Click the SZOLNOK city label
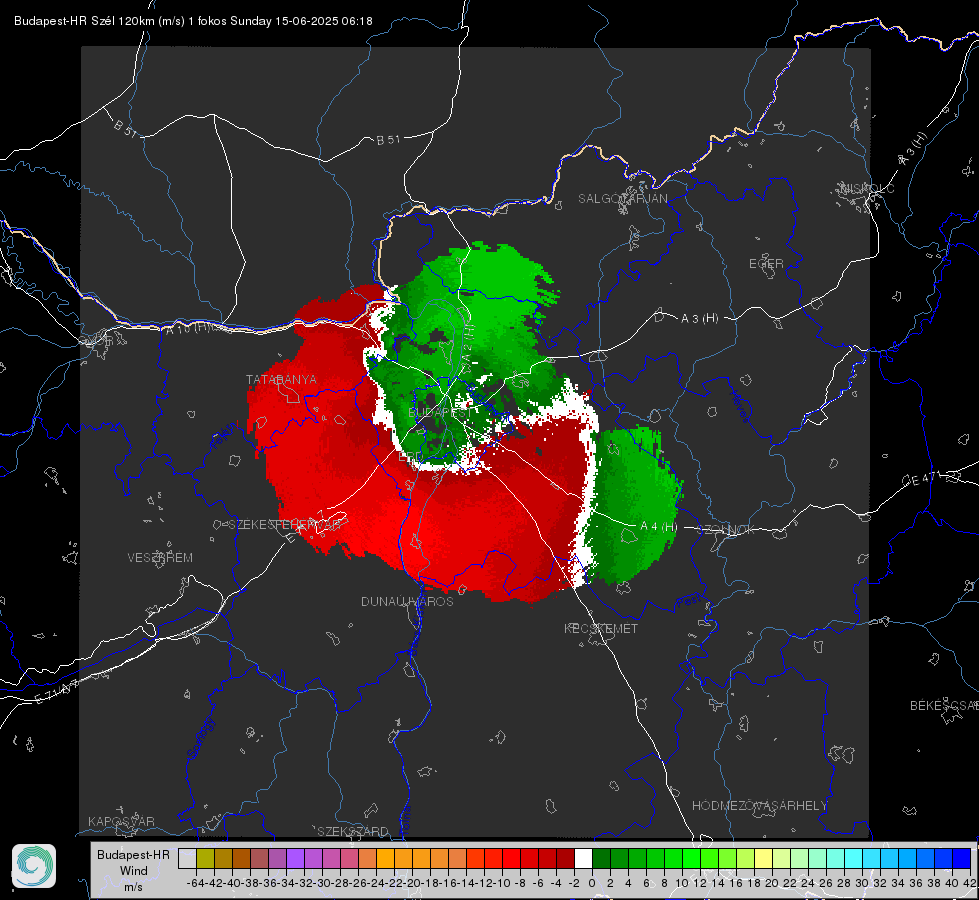The height and width of the screenshot is (900, 979). point(726,530)
